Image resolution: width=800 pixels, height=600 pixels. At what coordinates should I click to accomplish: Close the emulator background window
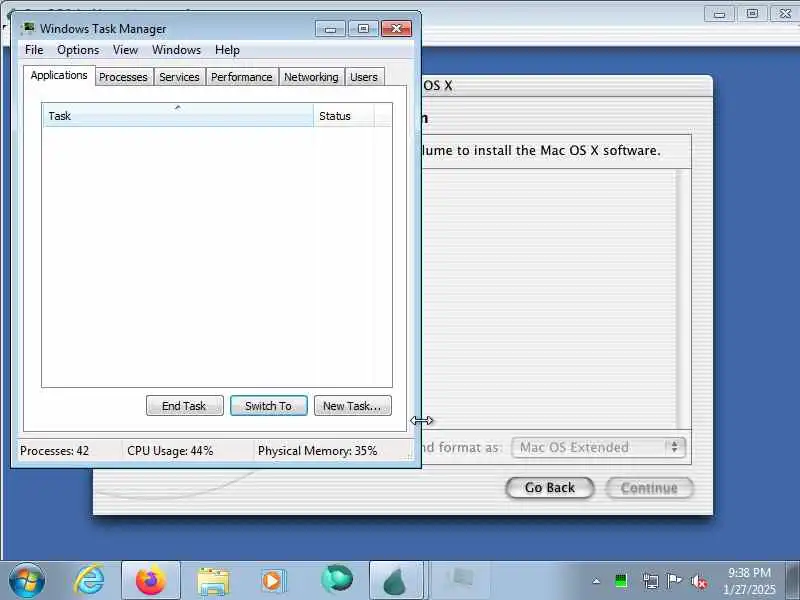(x=785, y=14)
